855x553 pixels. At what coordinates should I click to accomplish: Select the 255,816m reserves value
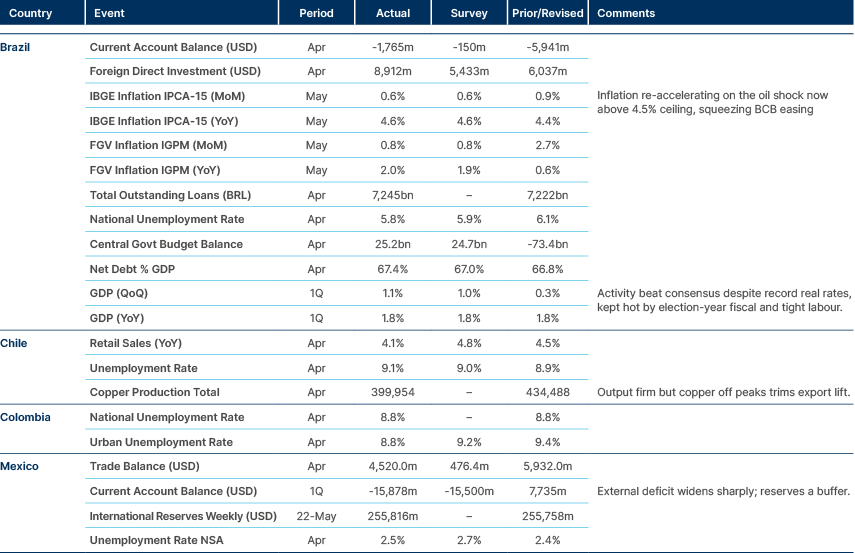click(393, 516)
